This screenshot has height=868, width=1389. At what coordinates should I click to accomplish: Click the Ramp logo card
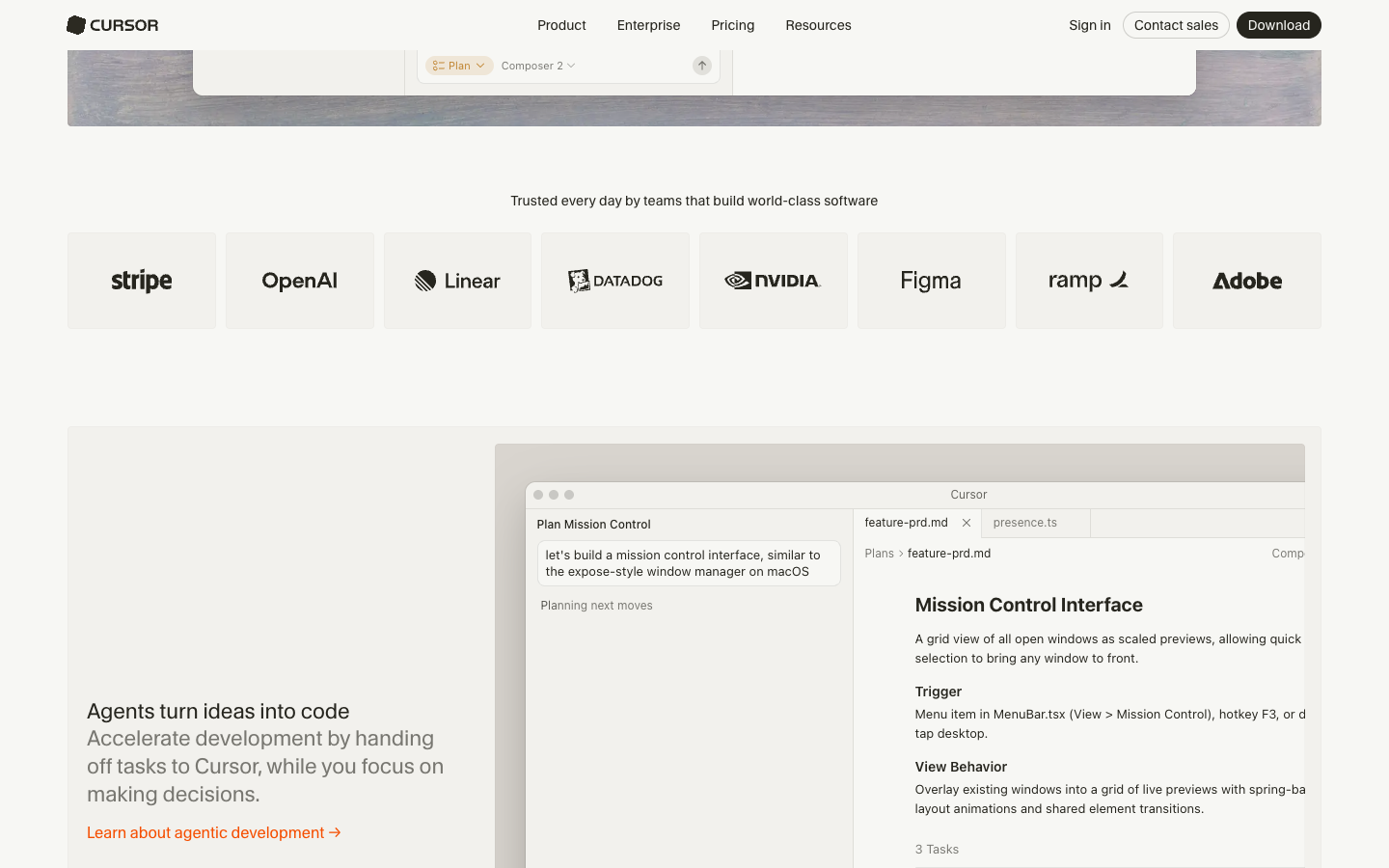1089,281
